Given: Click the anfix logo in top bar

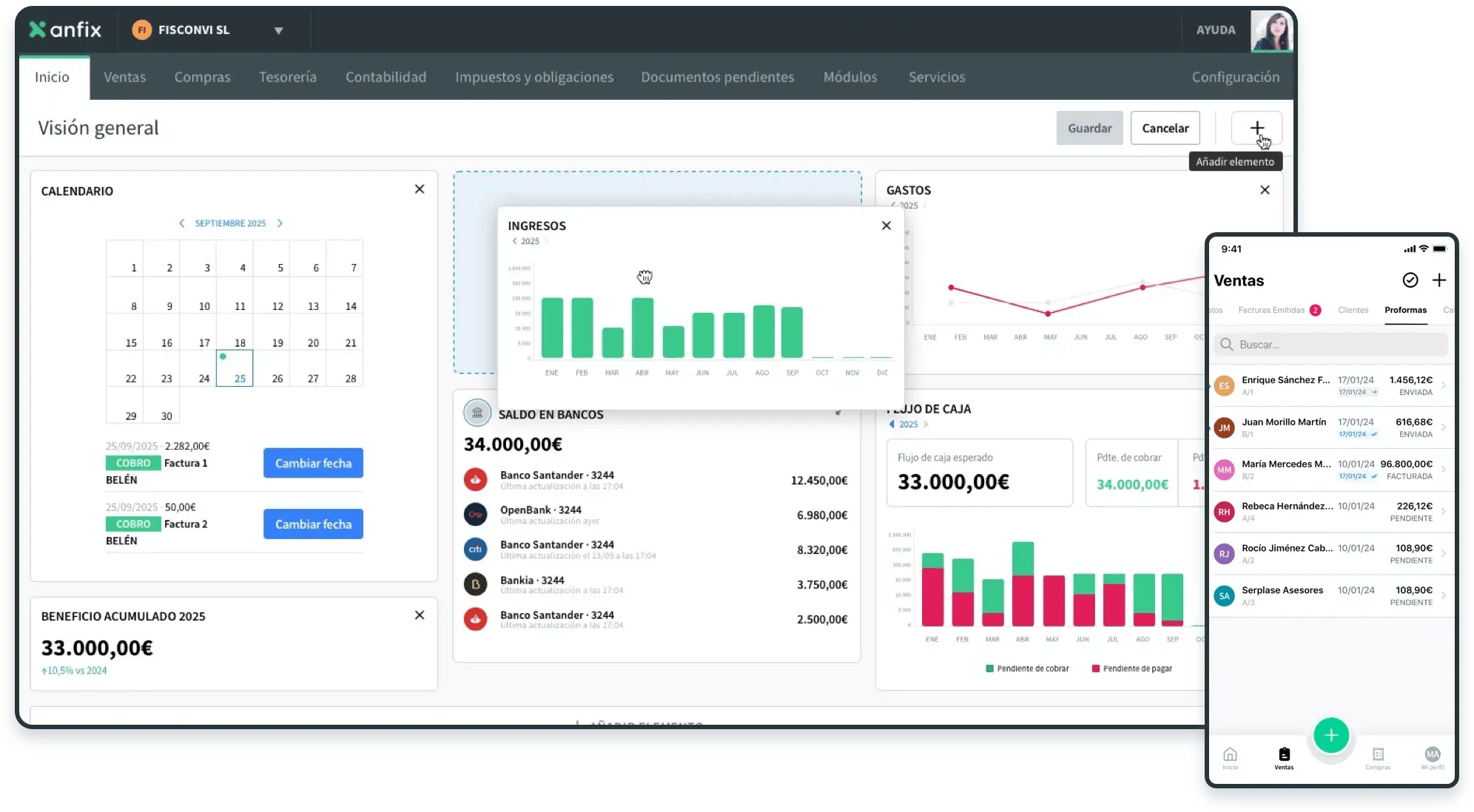Looking at the screenshot, I should coord(65,30).
